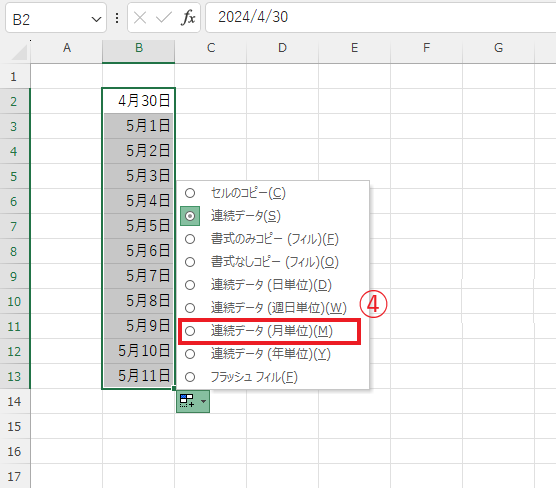Screen dimensions: 556x488
Task: Click the Cancel X icon in formula bar
Action: click(140, 17)
